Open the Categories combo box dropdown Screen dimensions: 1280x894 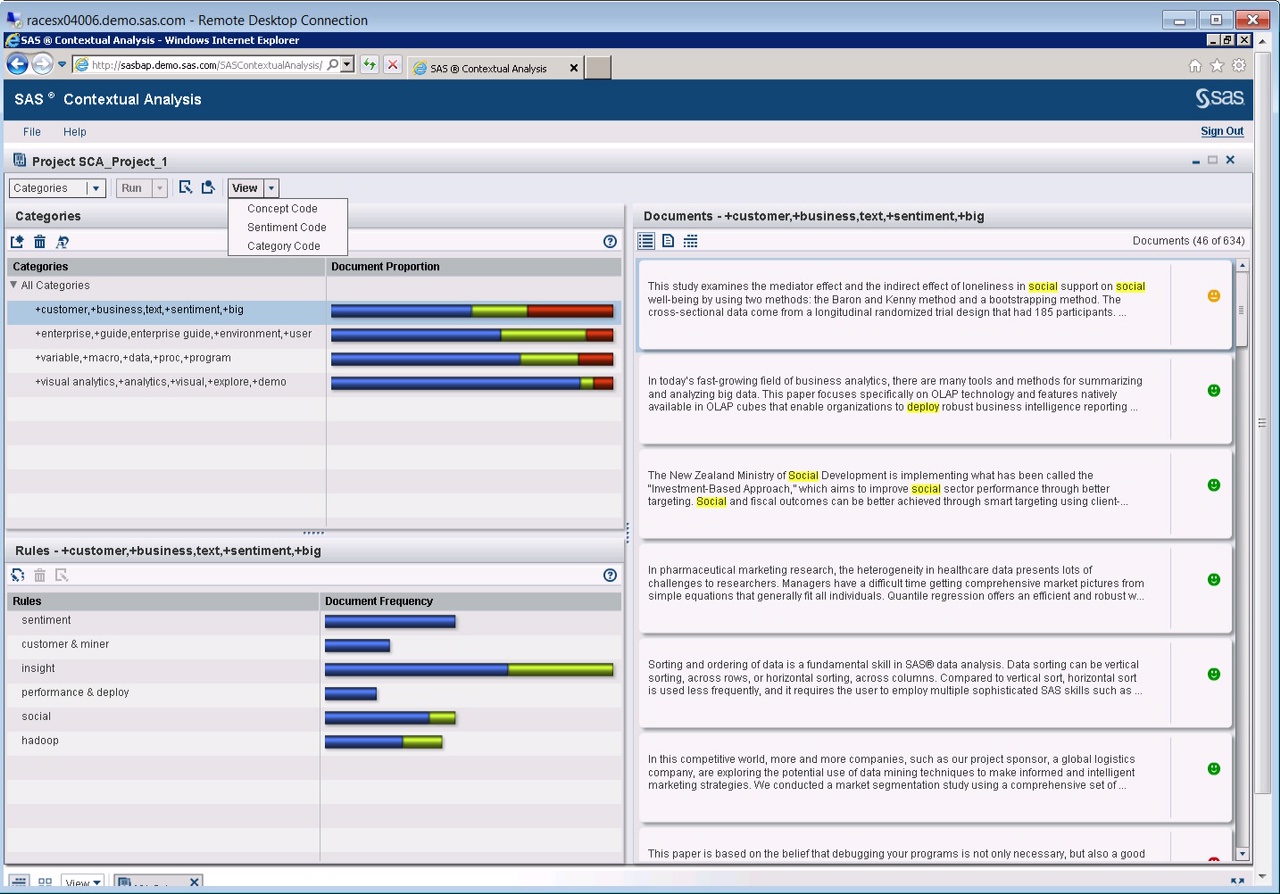click(95, 188)
